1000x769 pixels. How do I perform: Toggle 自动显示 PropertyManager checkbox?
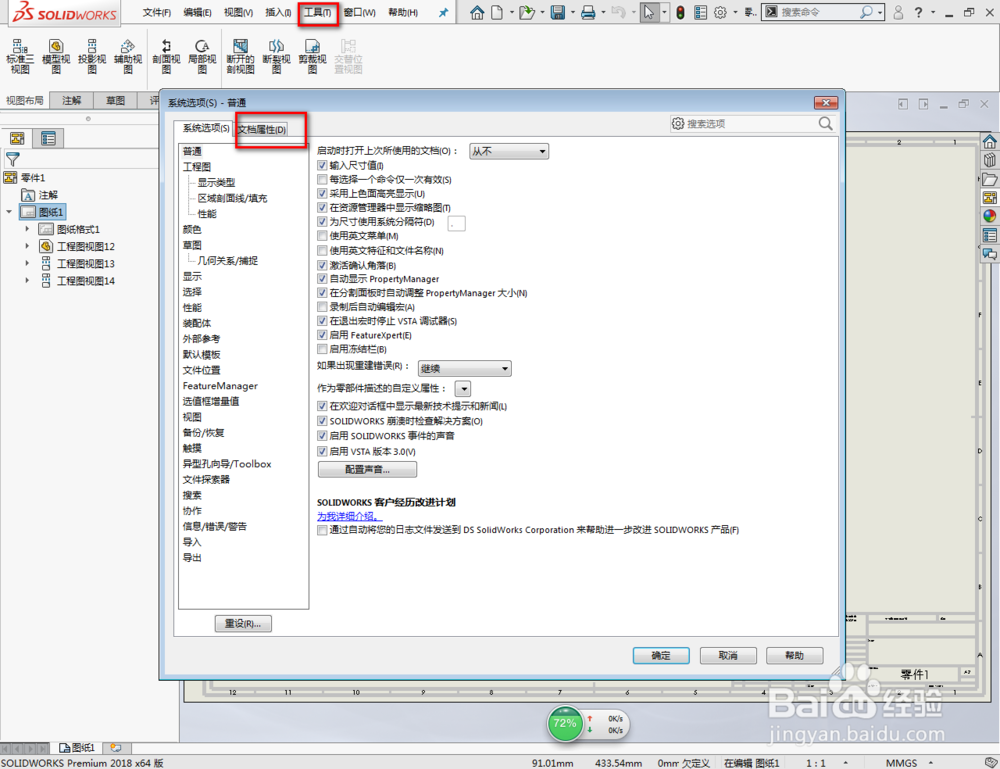tap(322, 279)
